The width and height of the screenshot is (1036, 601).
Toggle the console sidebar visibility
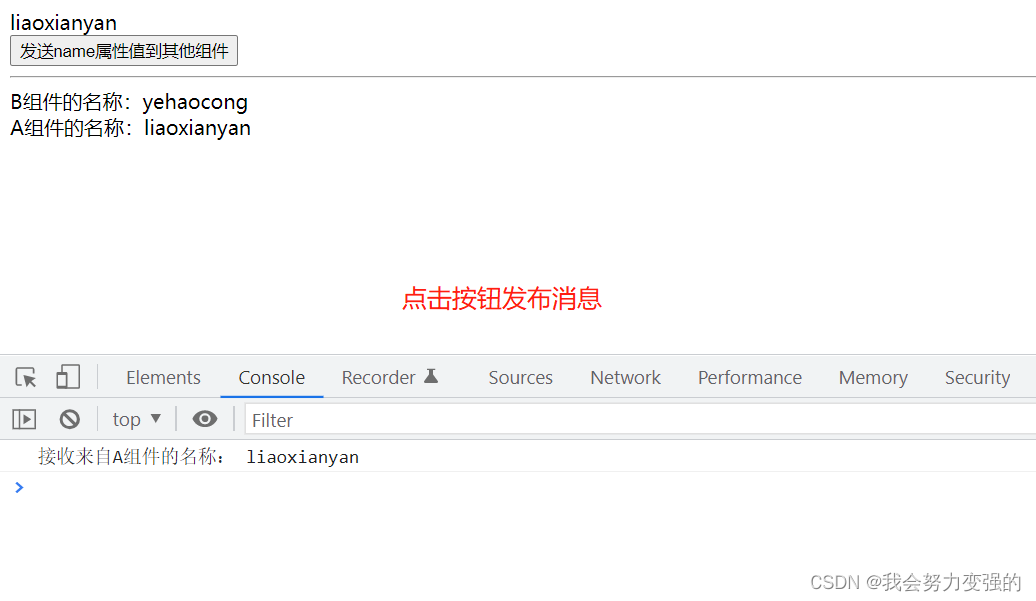coord(23,418)
